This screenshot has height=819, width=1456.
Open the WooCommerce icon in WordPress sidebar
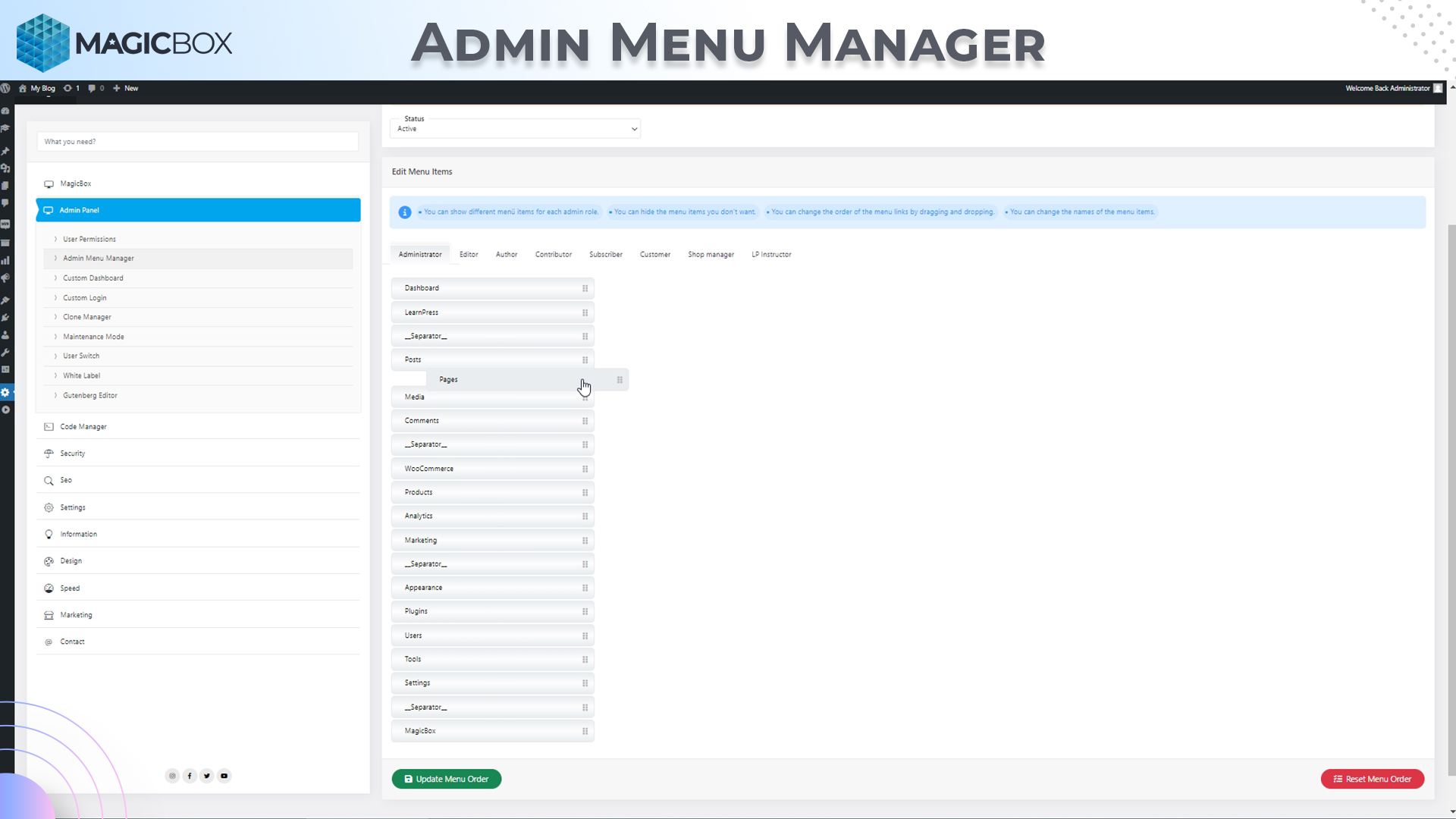coord(5,224)
